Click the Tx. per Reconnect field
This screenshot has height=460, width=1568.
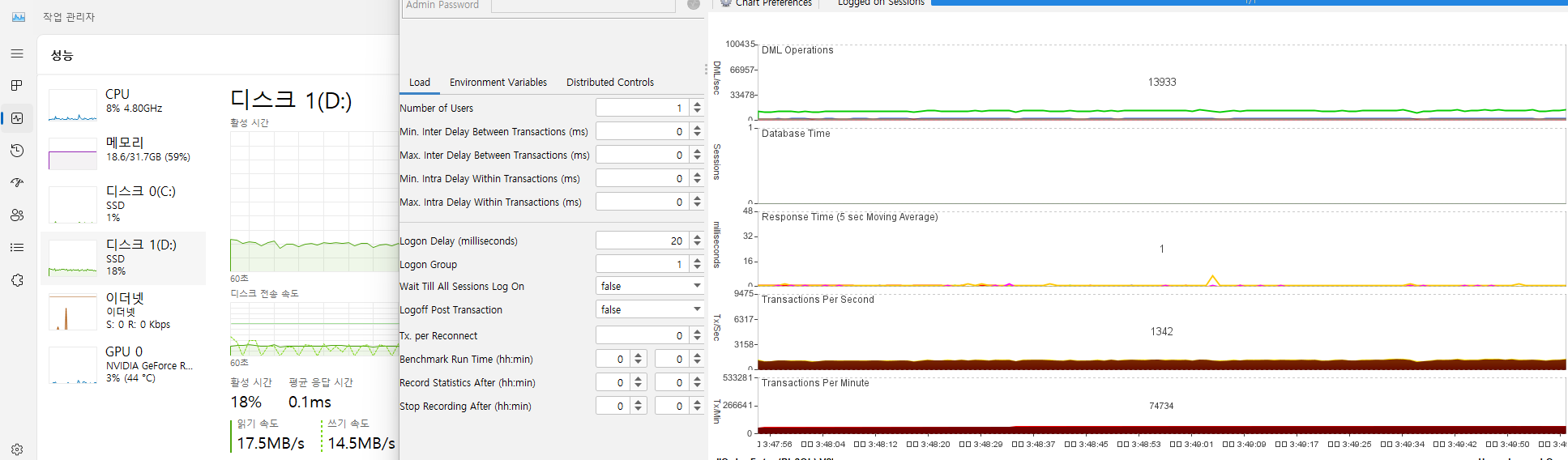pos(641,335)
